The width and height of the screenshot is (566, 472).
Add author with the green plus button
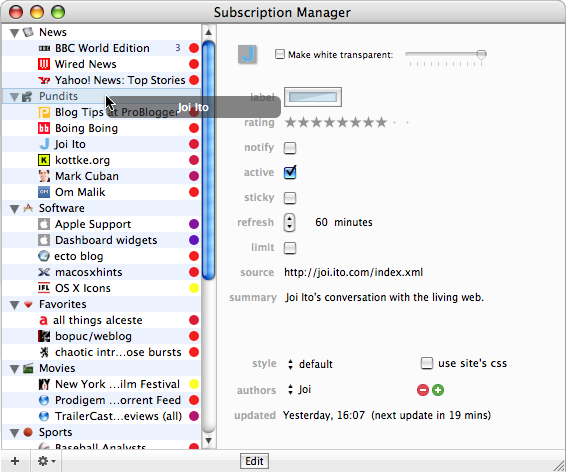438,390
